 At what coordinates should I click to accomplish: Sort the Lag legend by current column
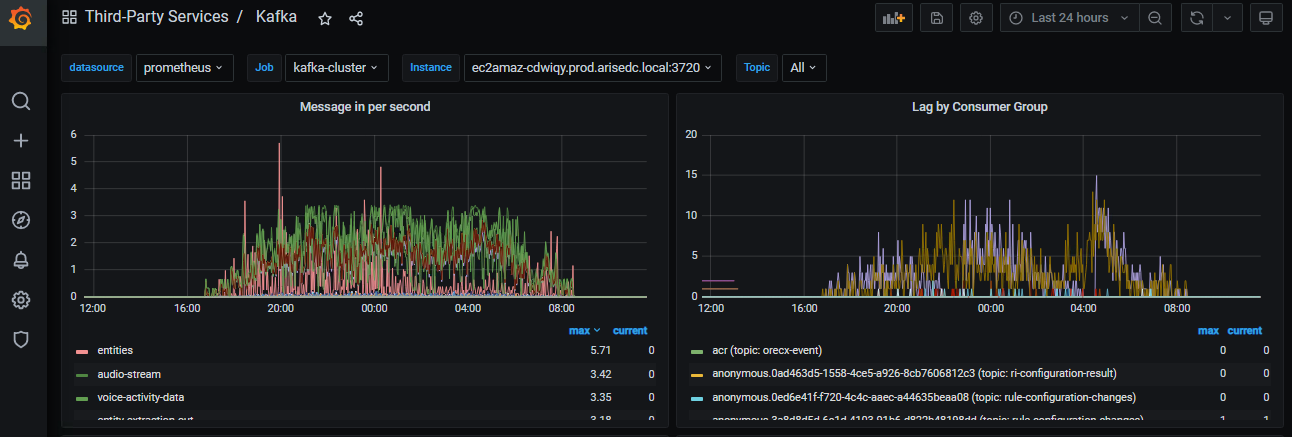coord(1245,330)
